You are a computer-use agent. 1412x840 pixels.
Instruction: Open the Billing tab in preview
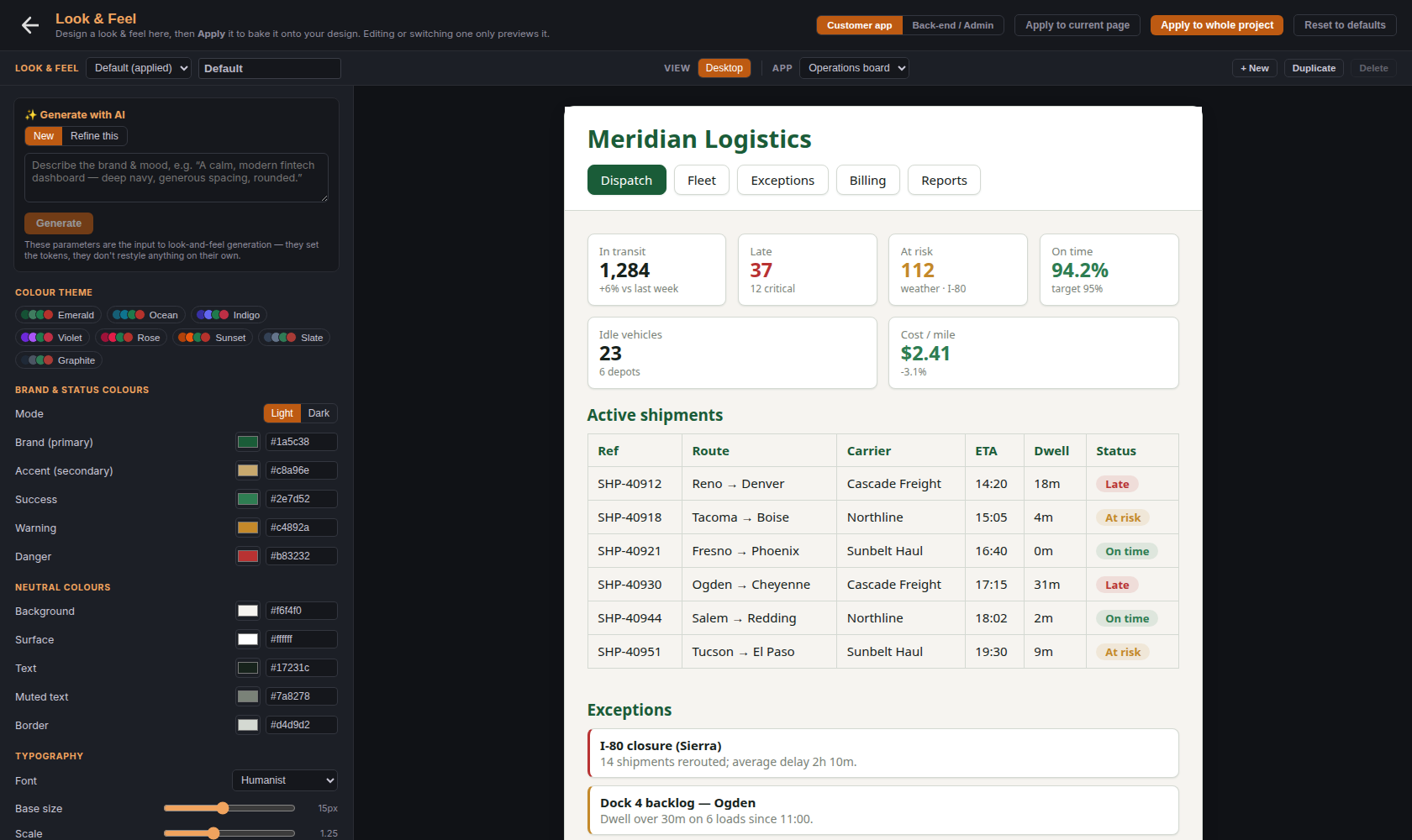tap(867, 180)
